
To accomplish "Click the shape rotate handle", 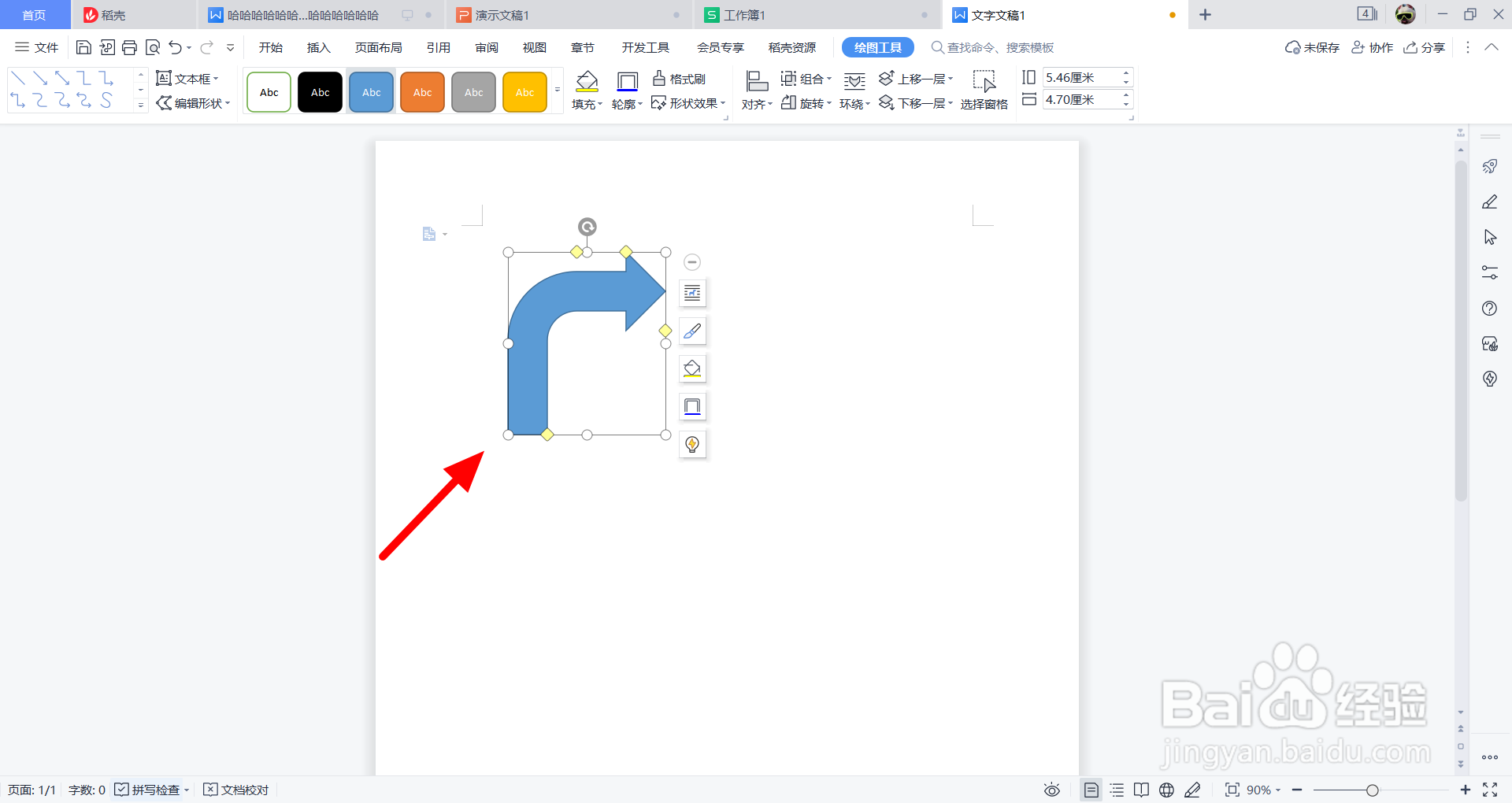I will tap(587, 227).
